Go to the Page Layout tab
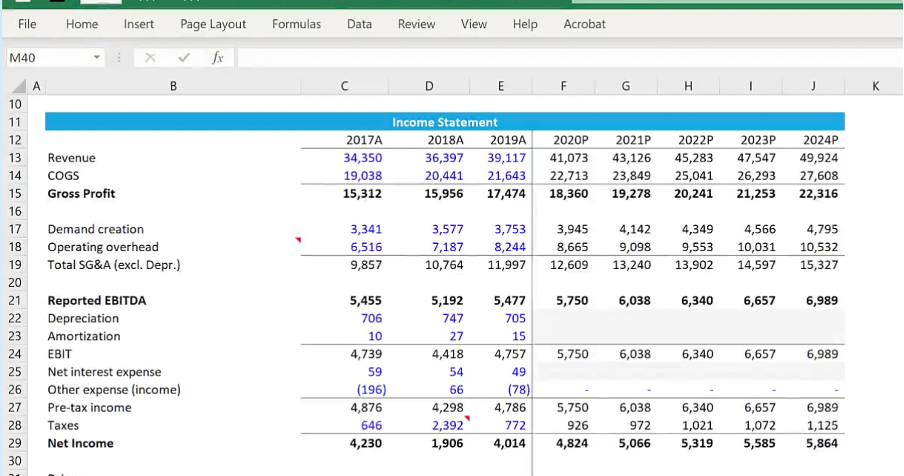The height and width of the screenshot is (476, 904). 213,24
